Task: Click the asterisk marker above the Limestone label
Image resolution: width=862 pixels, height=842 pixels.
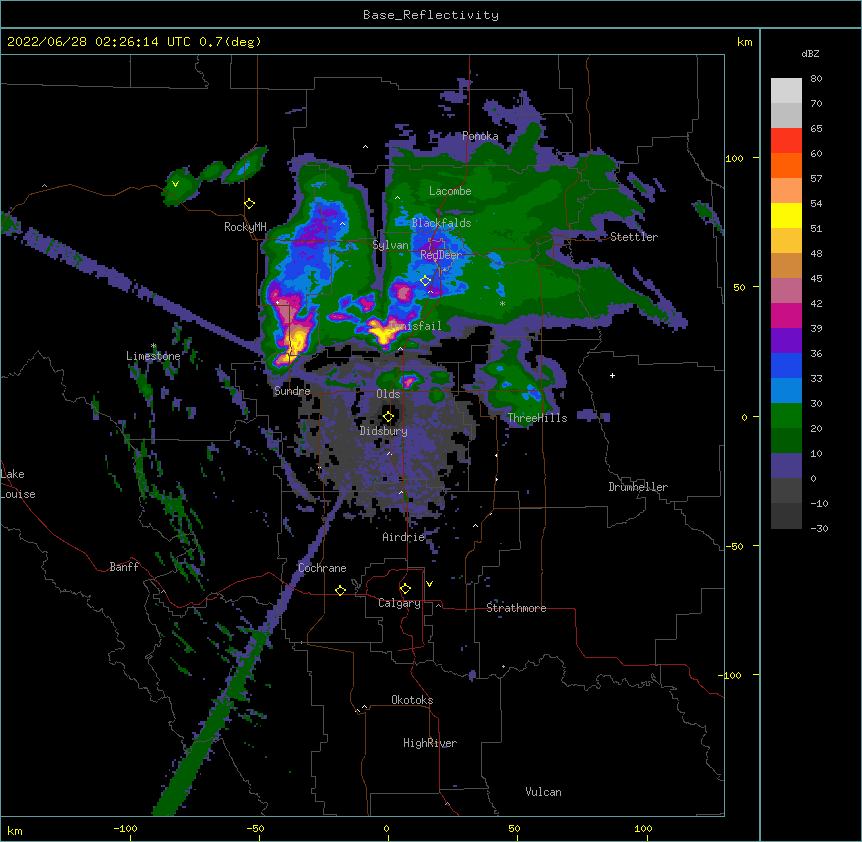Action: (x=154, y=346)
